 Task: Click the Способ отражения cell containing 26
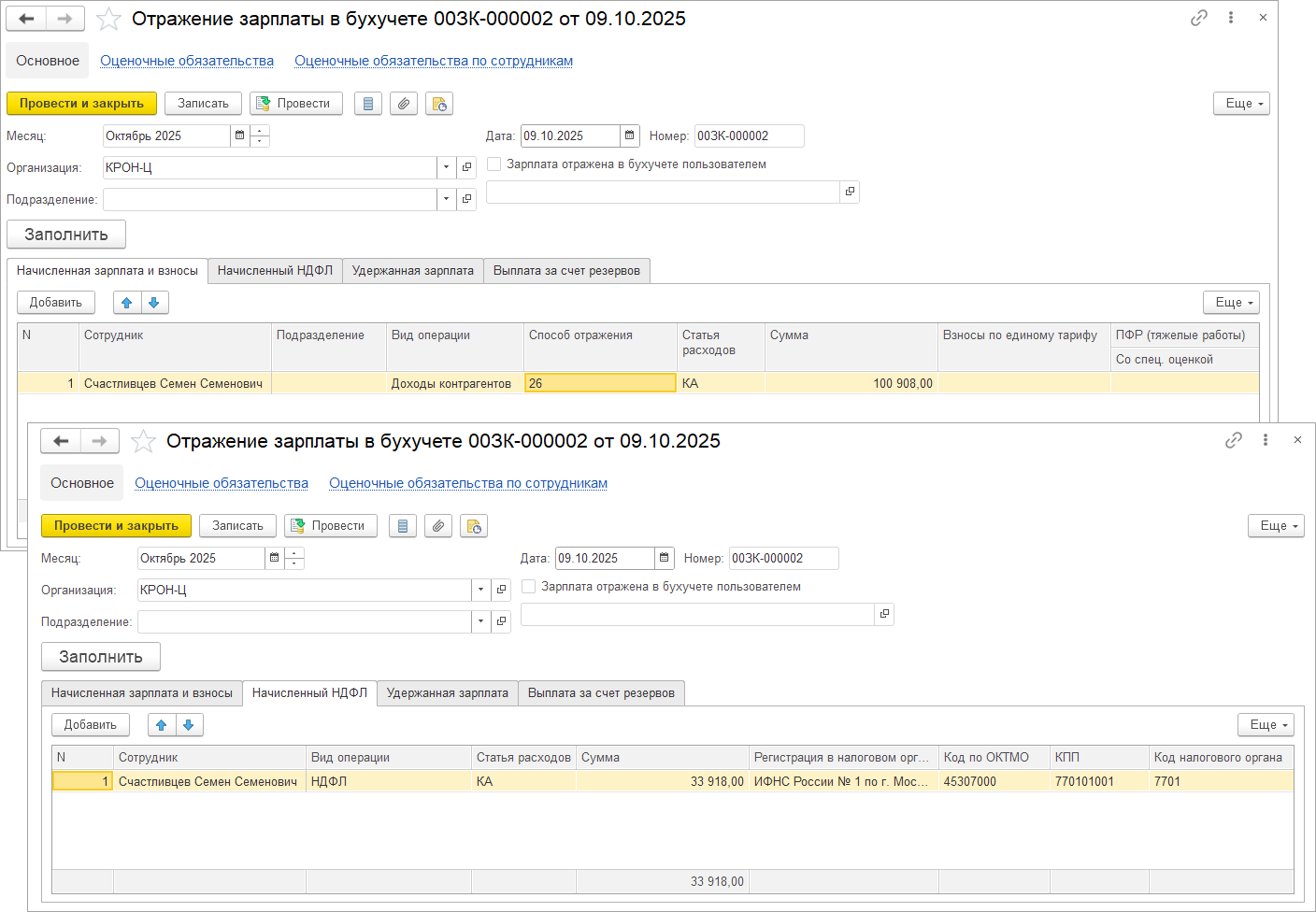599,383
